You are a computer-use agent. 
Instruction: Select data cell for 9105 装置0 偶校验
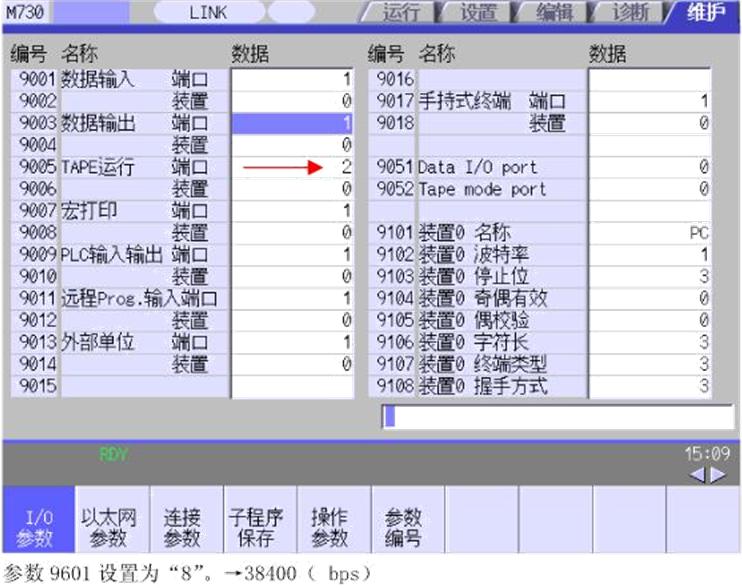point(650,320)
